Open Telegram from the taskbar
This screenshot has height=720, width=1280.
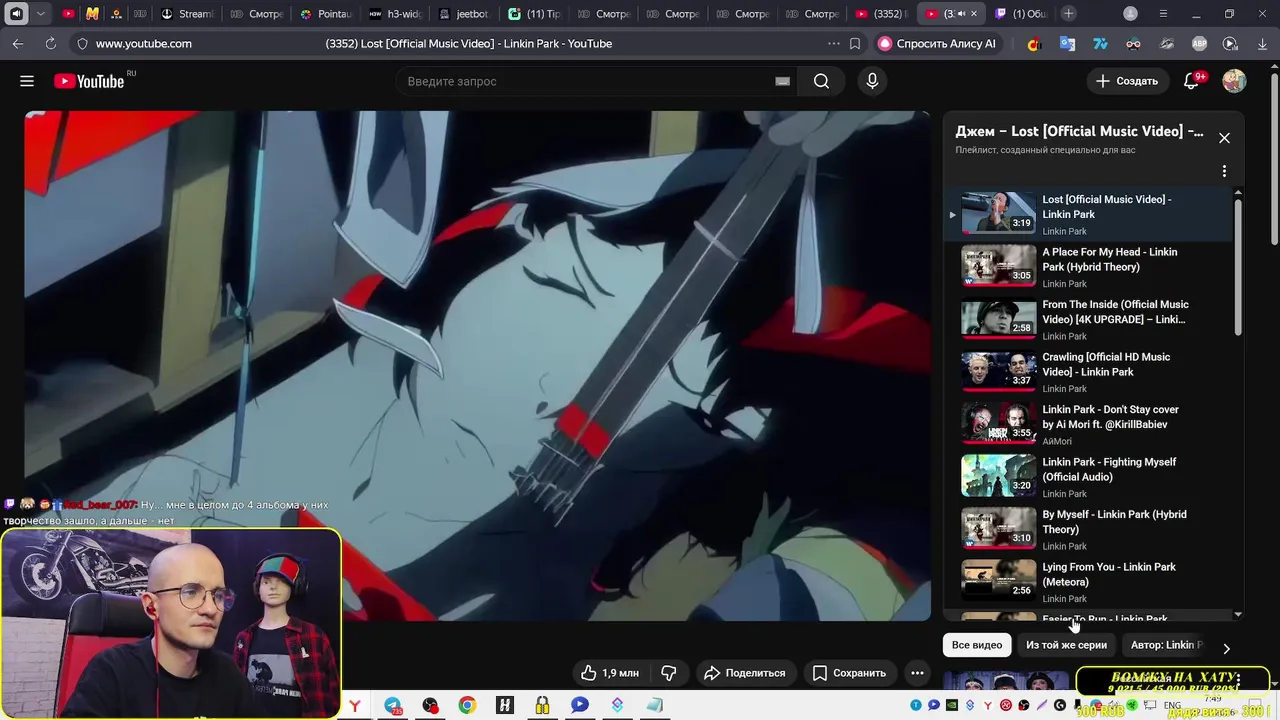coord(392,705)
